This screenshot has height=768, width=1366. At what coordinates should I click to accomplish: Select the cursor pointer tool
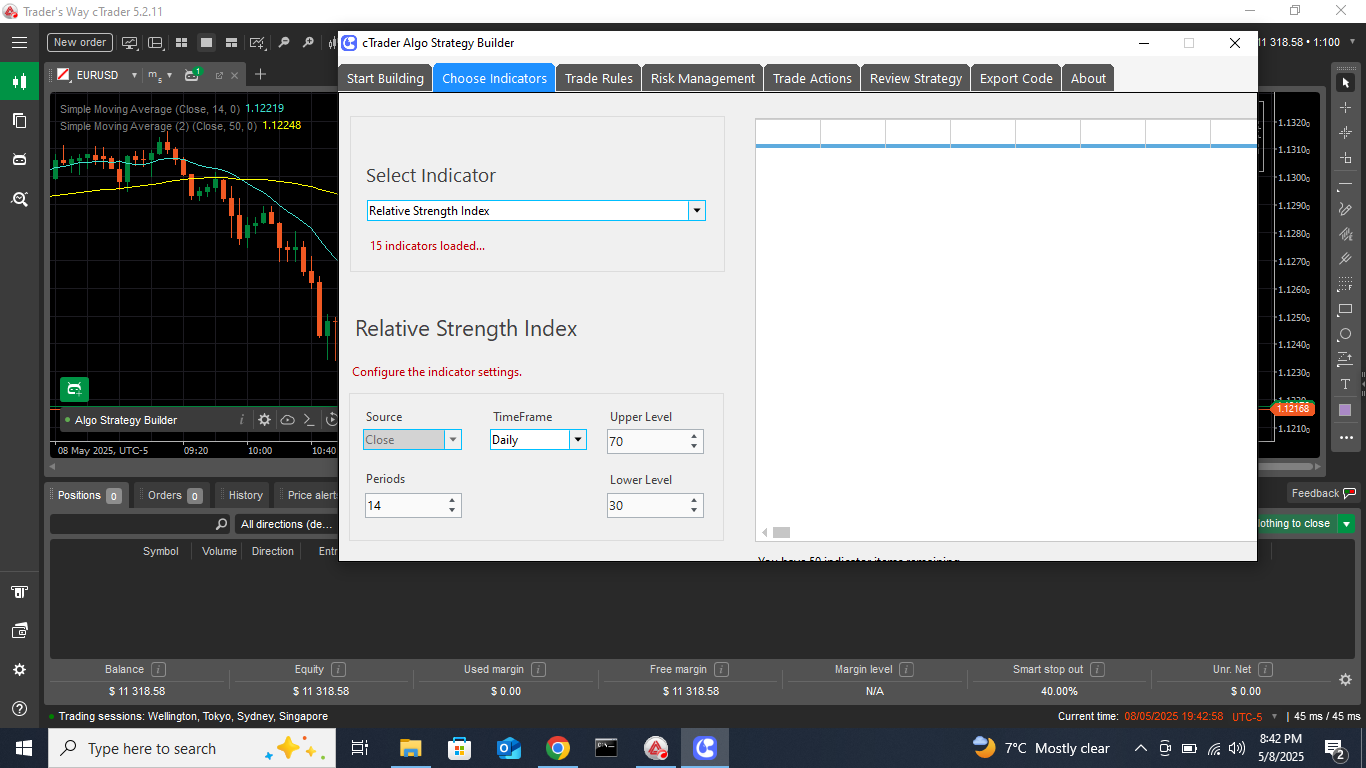click(1345, 82)
